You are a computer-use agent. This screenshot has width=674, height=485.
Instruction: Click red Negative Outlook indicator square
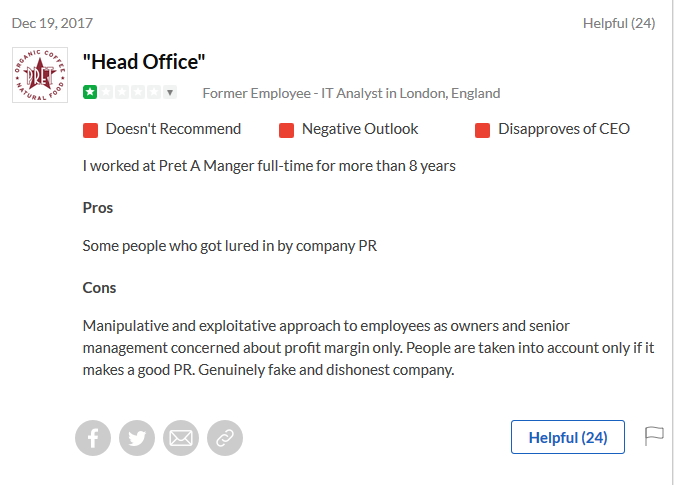[x=286, y=129]
